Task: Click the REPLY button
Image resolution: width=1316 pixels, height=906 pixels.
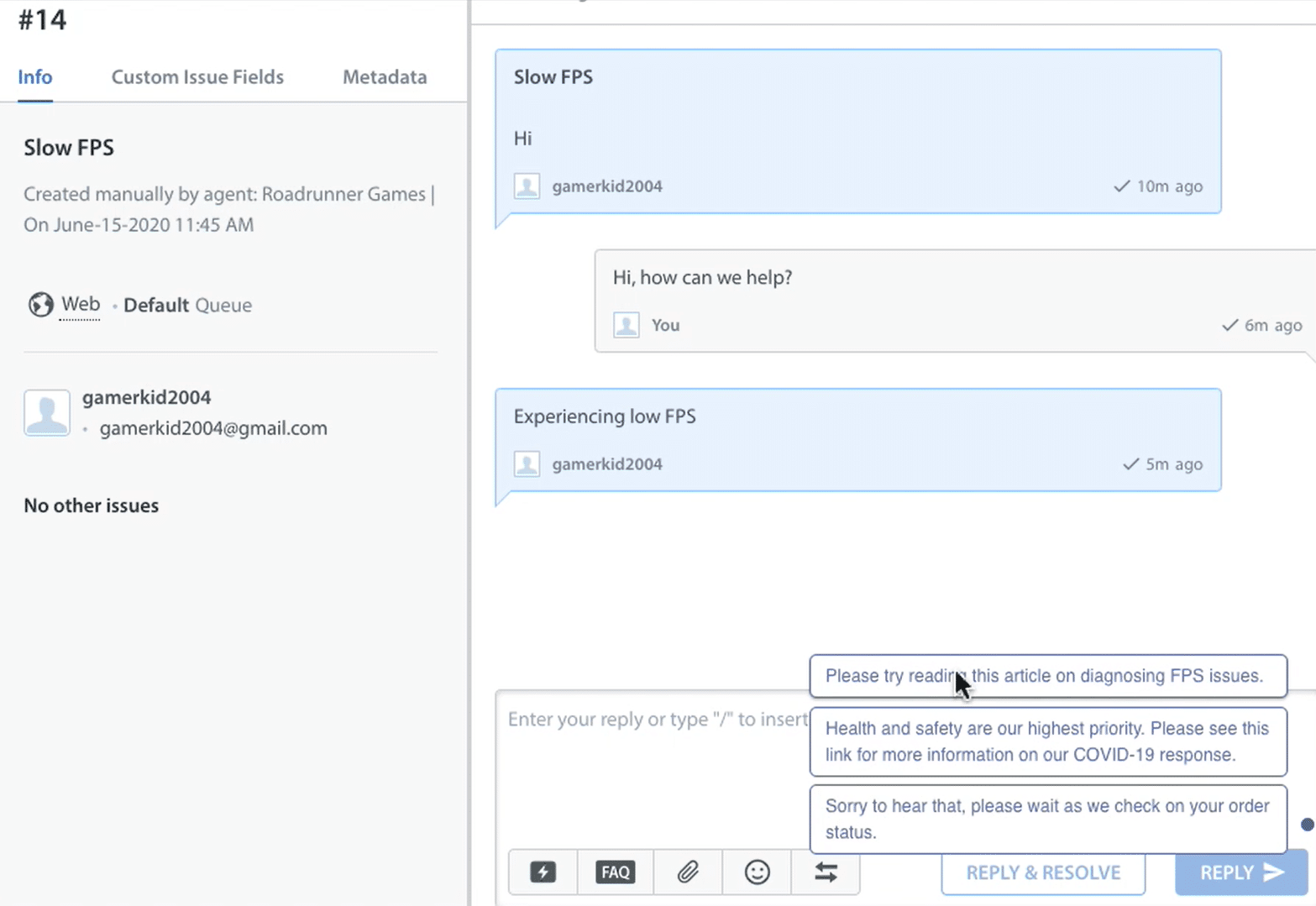Action: click(x=1228, y=872)
